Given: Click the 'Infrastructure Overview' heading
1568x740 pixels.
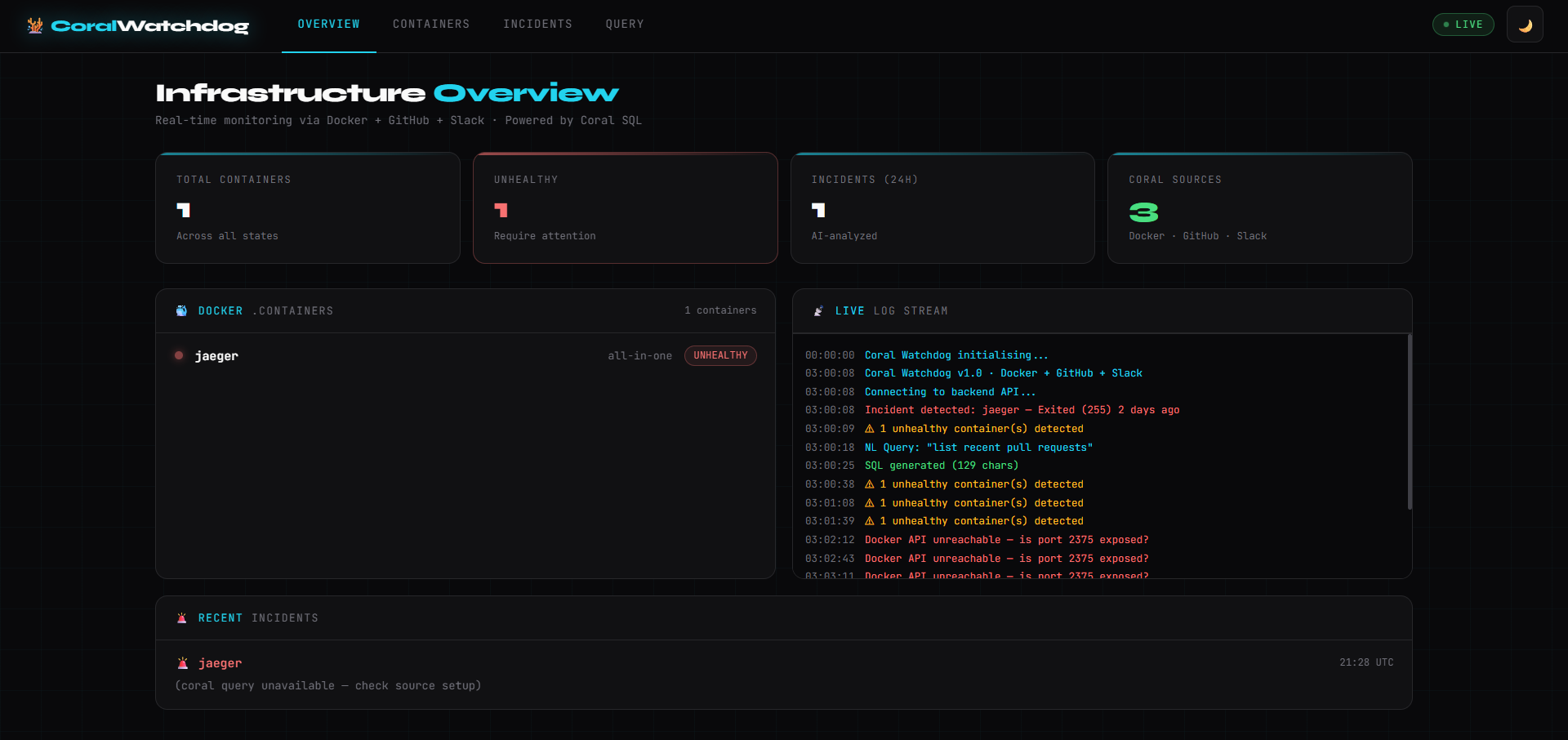Looking at the screenshot, I should [387, 93].
